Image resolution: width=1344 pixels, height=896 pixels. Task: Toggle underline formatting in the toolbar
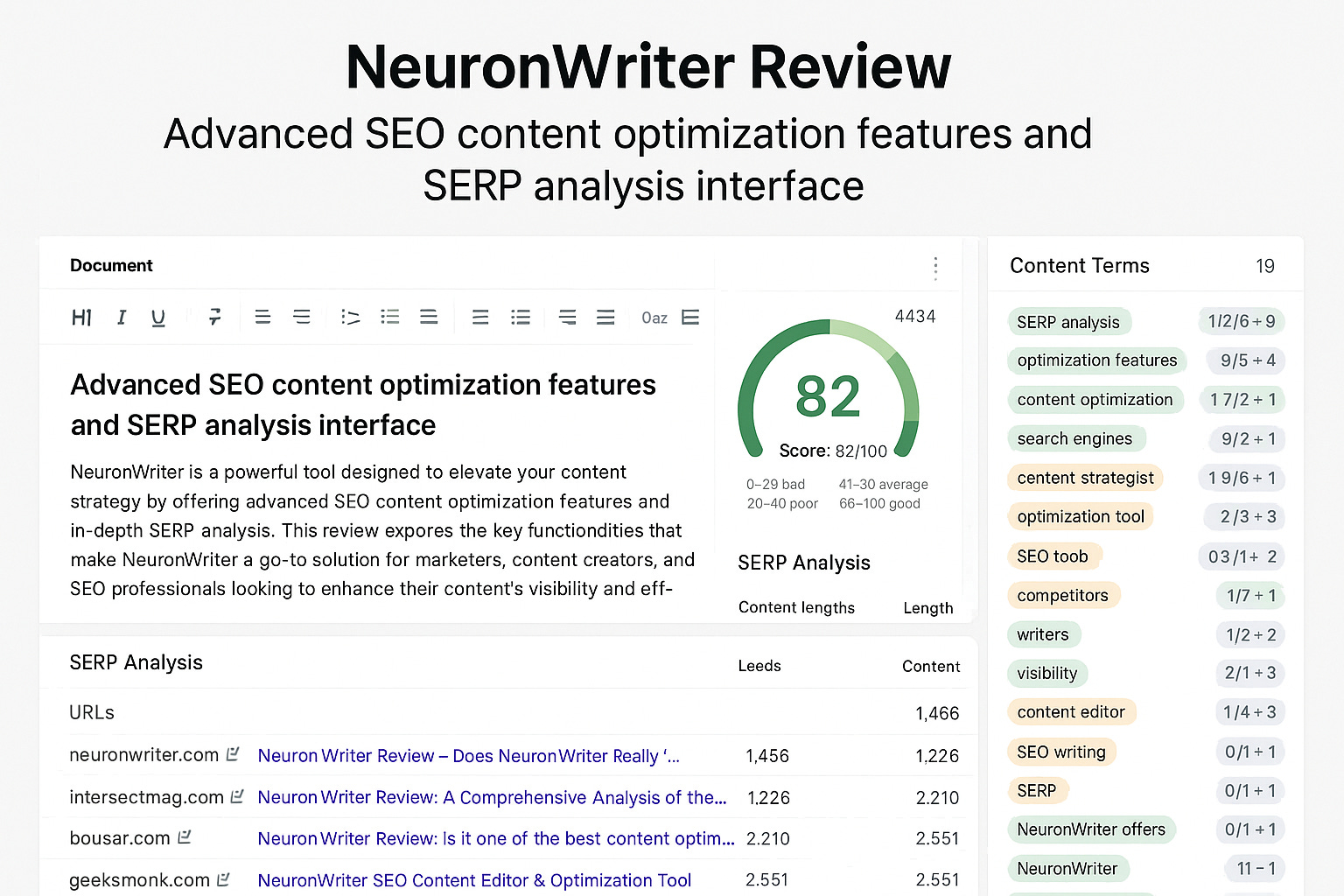tap(158, 318)
